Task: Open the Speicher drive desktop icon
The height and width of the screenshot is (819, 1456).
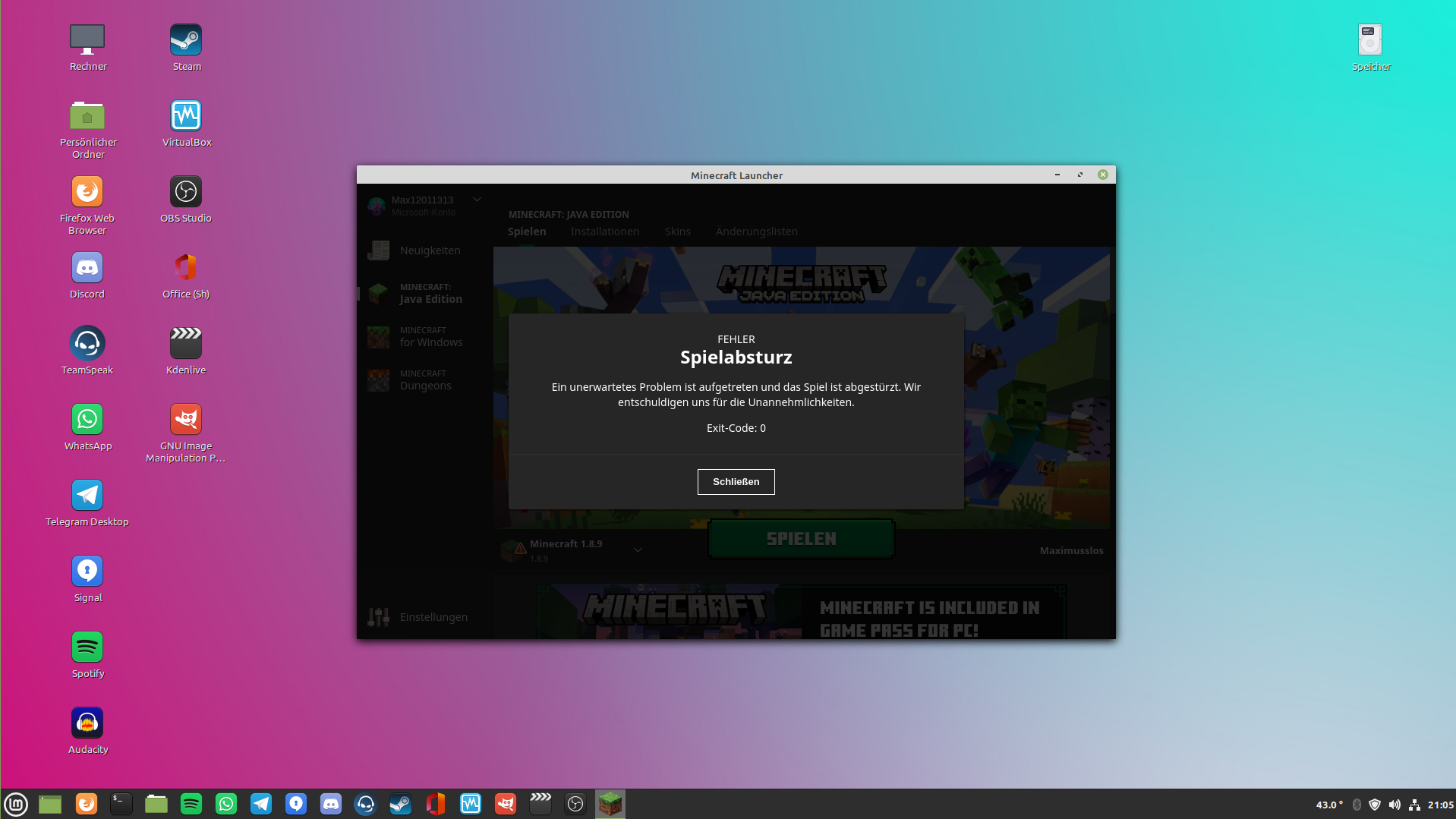Action: [x=1370, y=48]
